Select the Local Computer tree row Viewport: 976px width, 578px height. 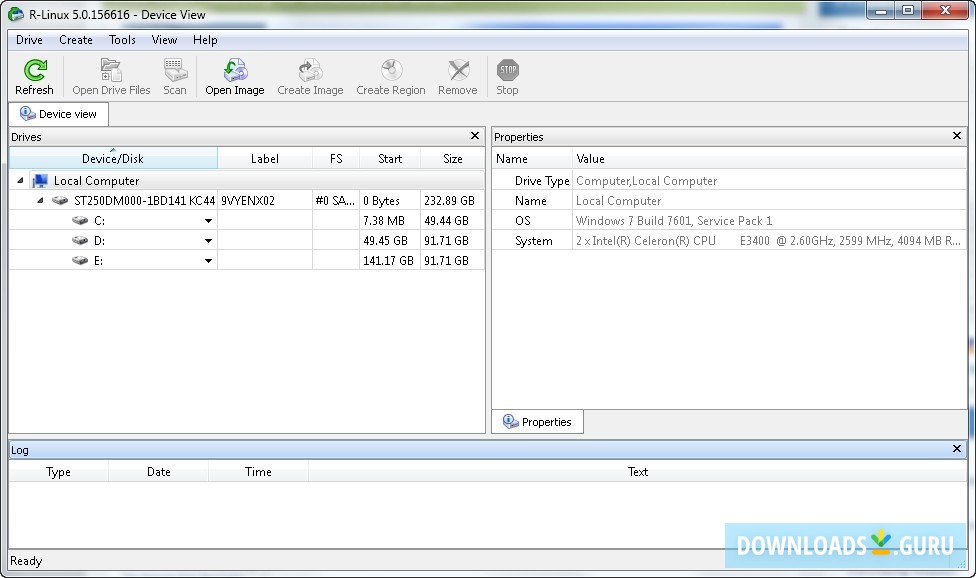point(246,180)
